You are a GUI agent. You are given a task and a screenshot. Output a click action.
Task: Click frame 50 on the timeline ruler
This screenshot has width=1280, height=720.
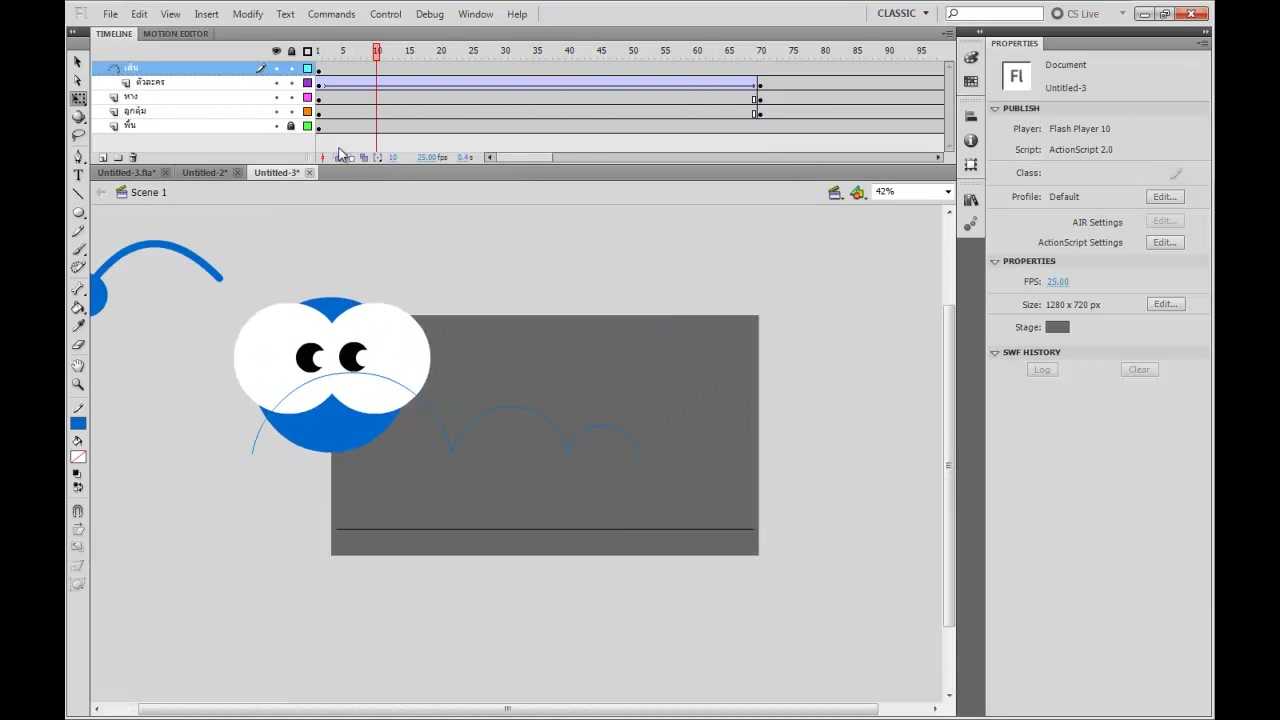click(x=633, y=51)
